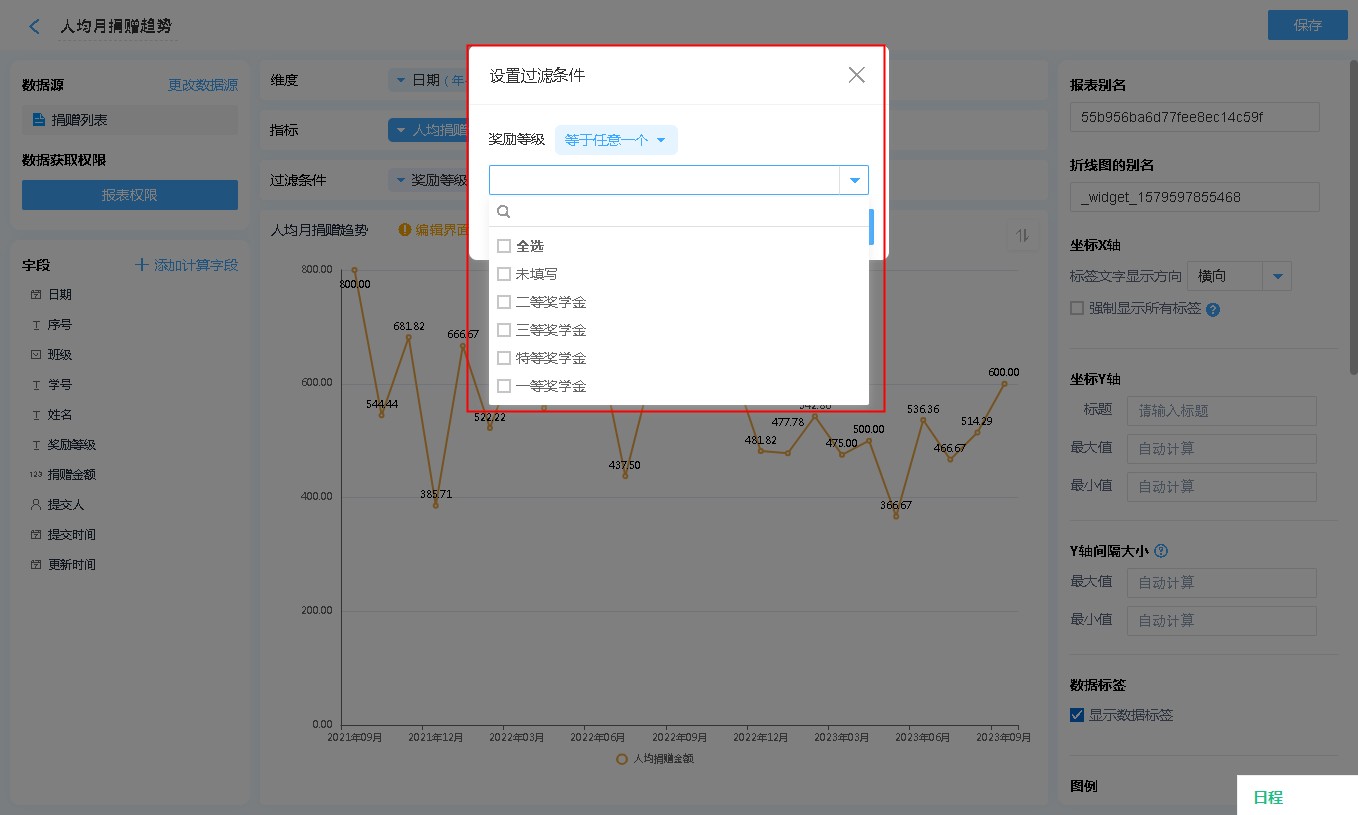Check the 全选 checkbox
This screenshot has height=815, width=1358.
[504, 246]
